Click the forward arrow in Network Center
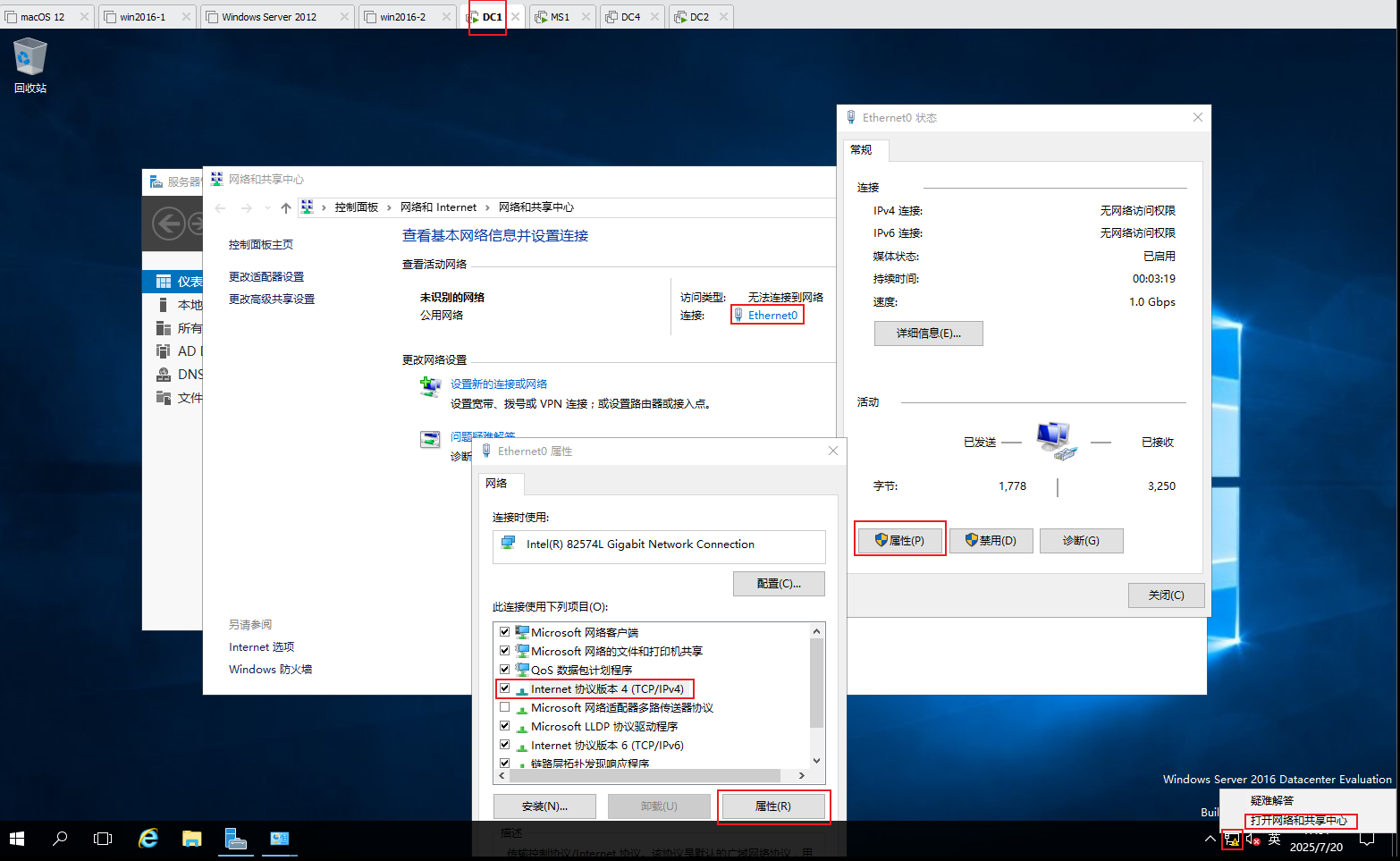Viewport: 1400px width, 861px height. click(x=247, y=207)
